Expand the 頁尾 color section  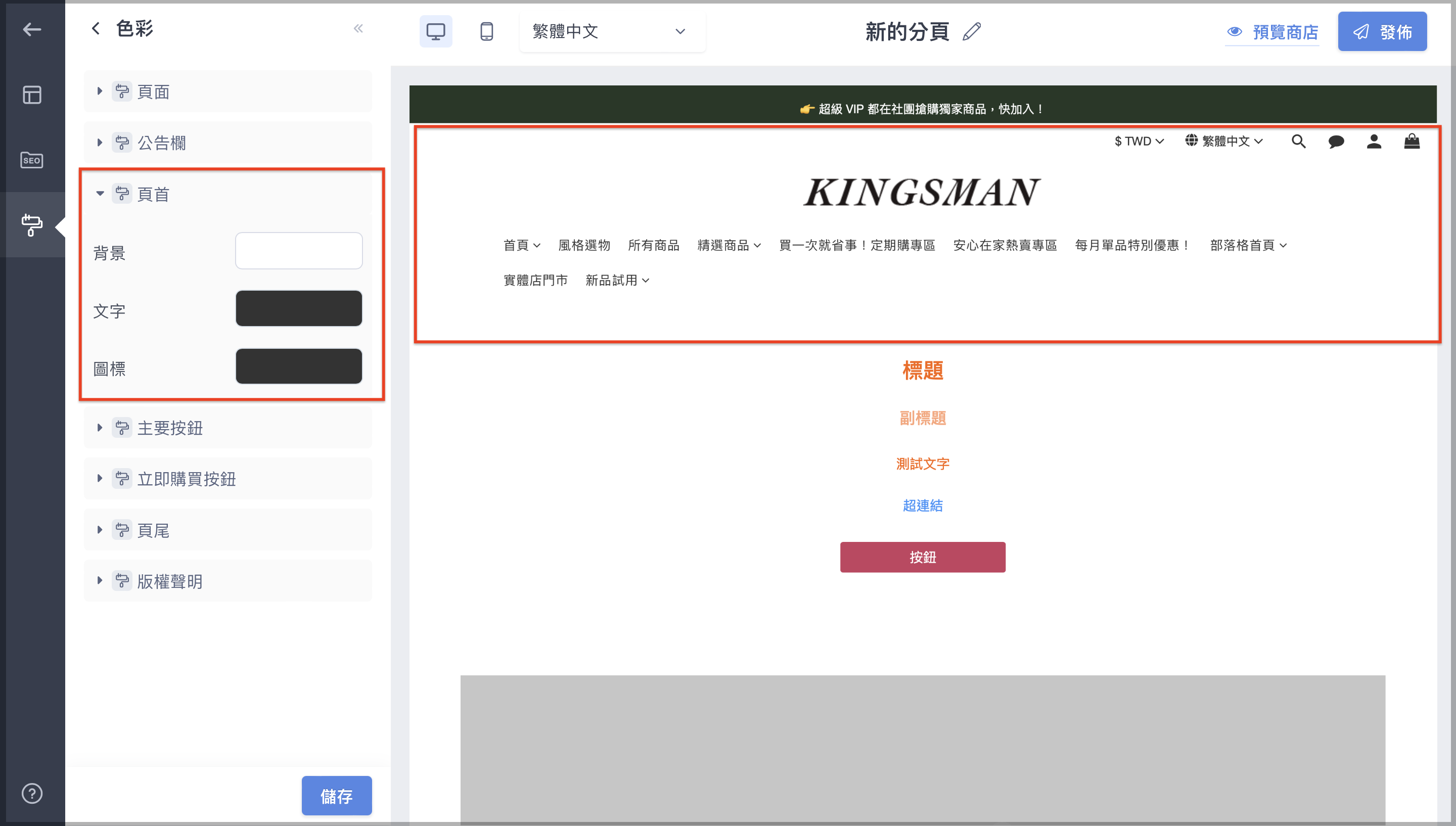pos(228,530)
